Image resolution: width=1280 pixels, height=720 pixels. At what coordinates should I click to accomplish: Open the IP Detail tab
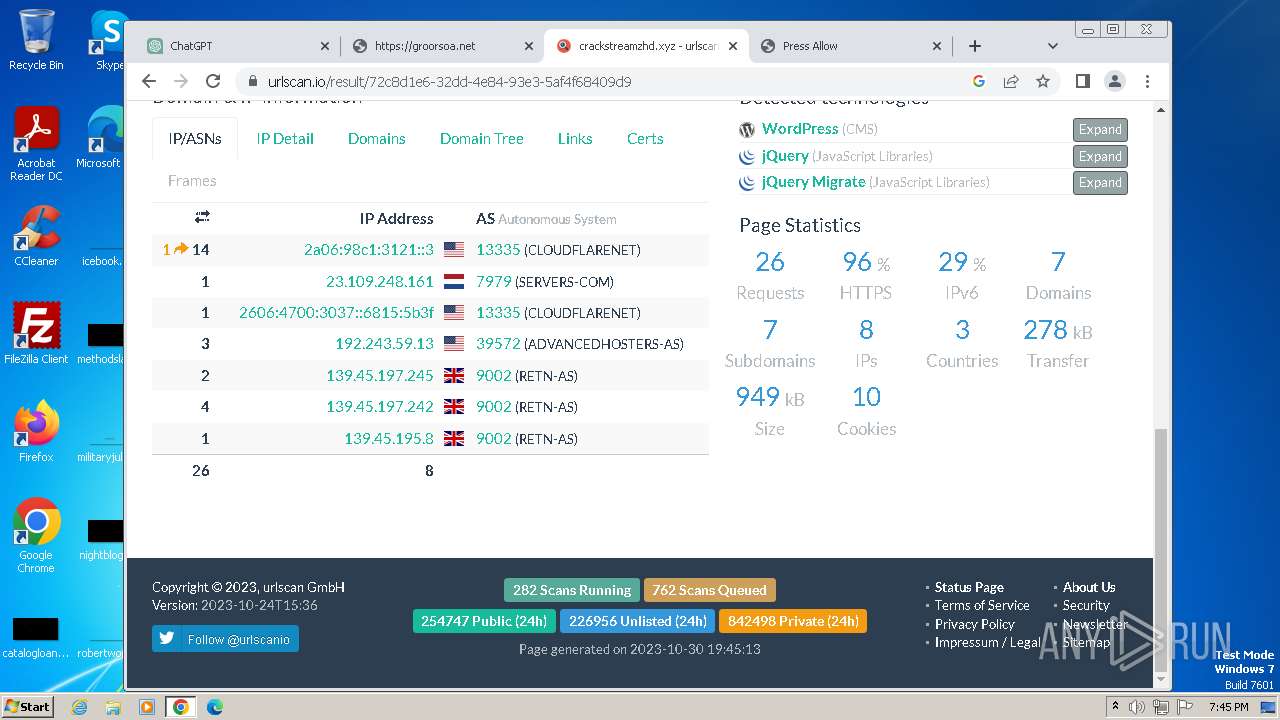click(x=285, y=139)
